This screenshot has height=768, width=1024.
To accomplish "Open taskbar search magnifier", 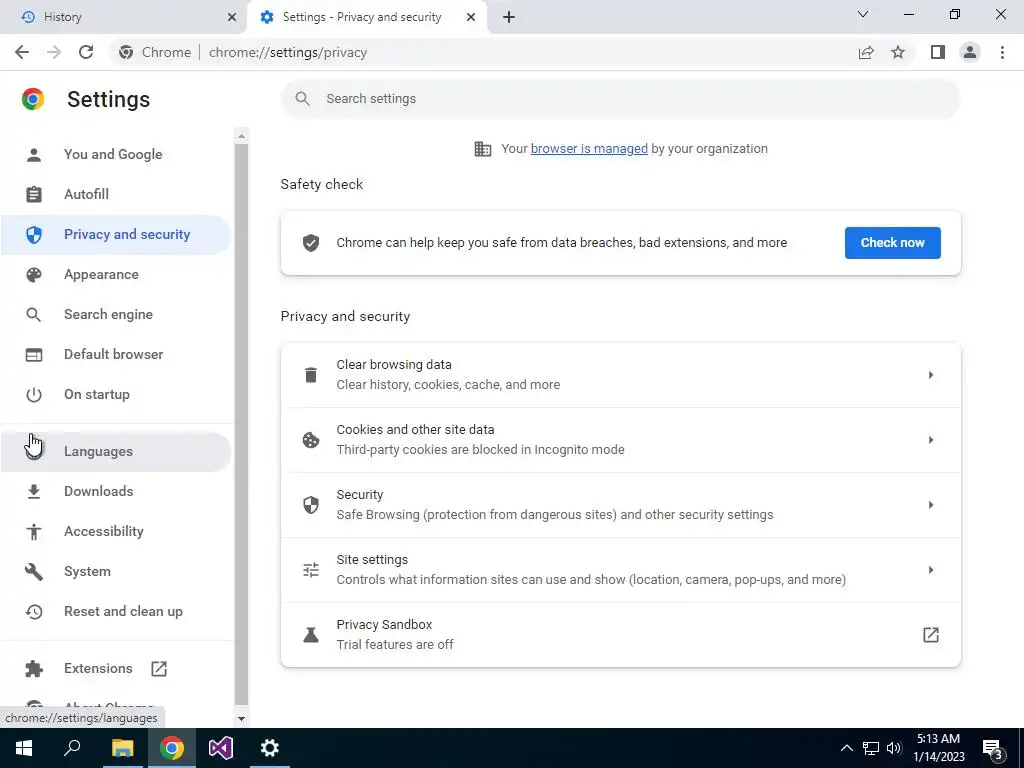I will tap(72, 748).
